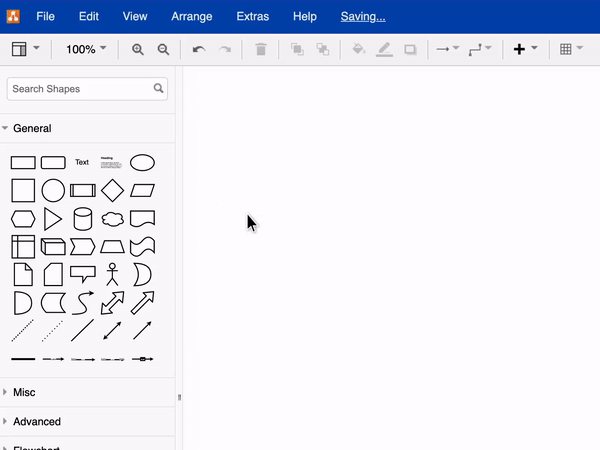Click the Fill Color bucket icon
This screenshot has width=600, height=450.
(359, 49)
